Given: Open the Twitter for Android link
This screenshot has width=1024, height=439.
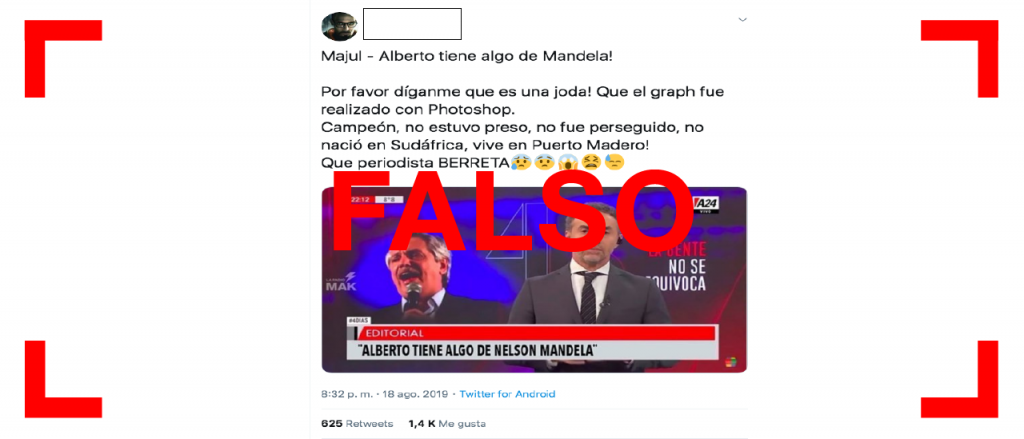Looking at the screenshot, I should (507, 394).
